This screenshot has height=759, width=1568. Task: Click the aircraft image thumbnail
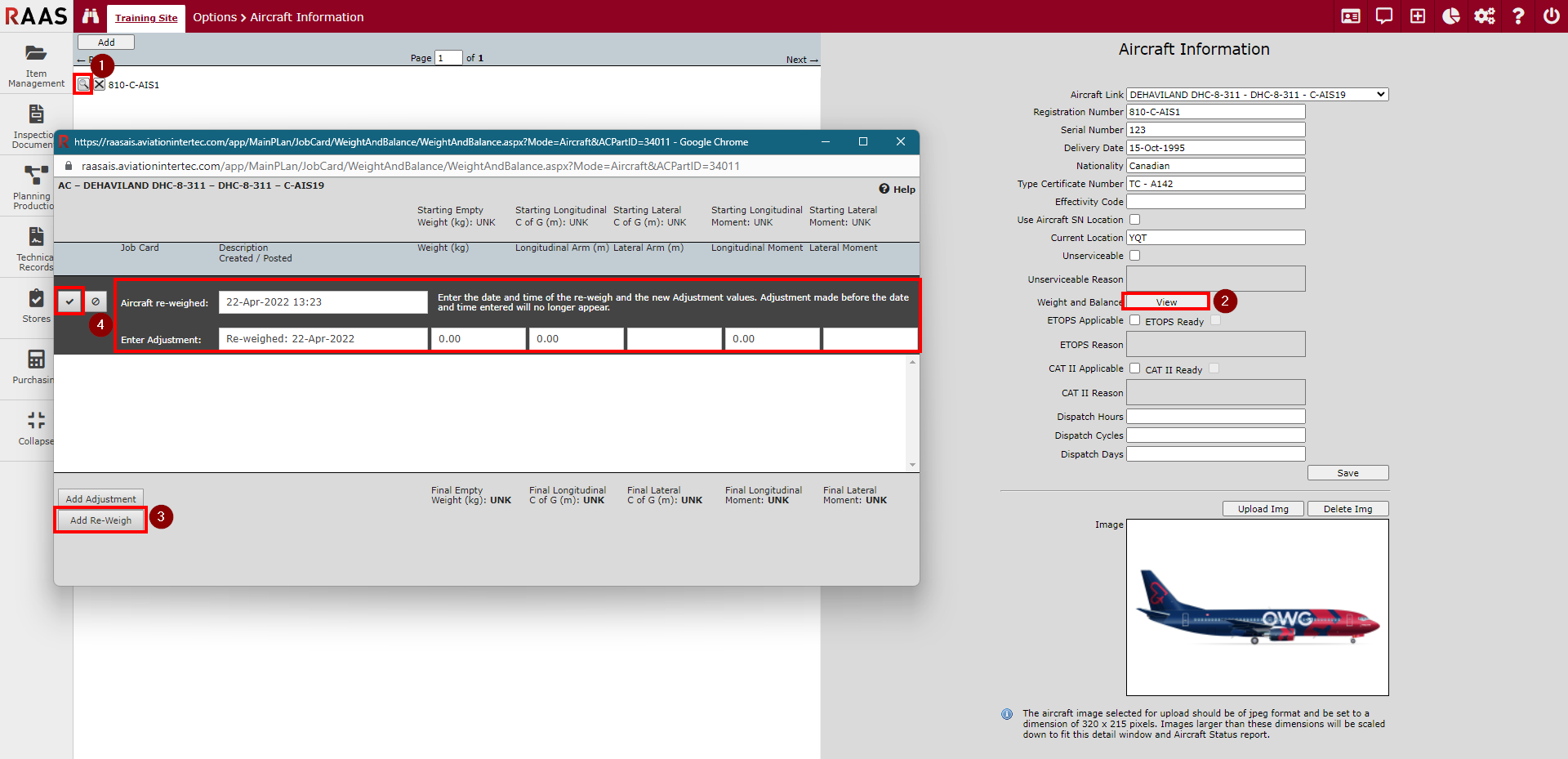[x=1256, y=607]
